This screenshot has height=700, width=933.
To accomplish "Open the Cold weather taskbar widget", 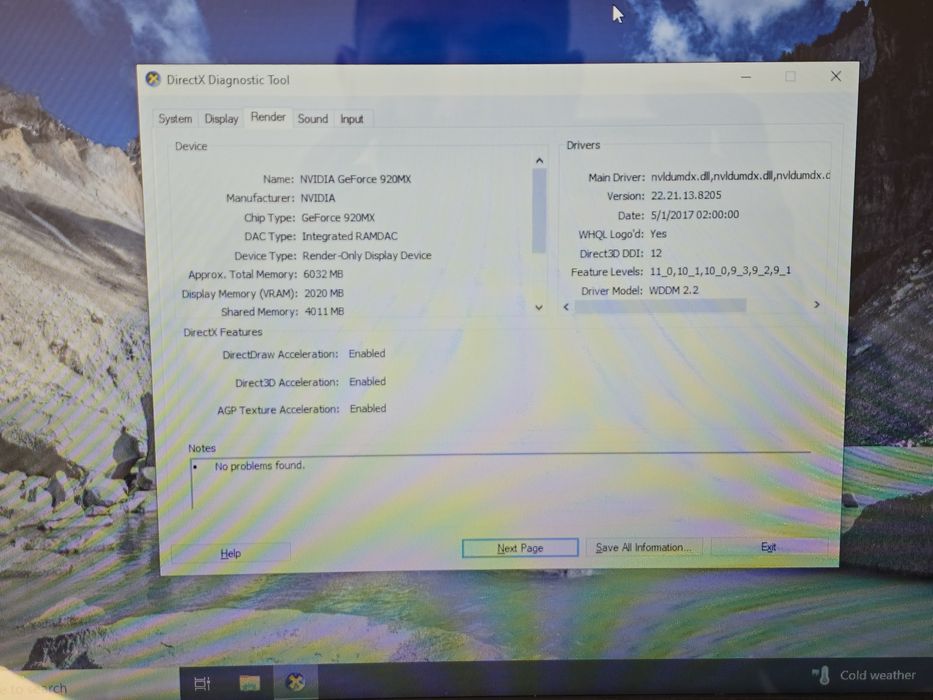I will (x=864, y=676).
